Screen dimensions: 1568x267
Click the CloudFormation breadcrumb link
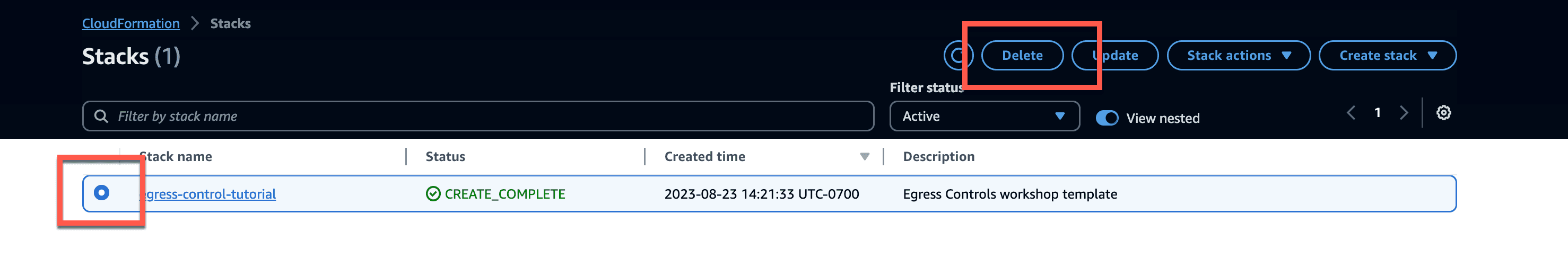(x=131, y=23)
